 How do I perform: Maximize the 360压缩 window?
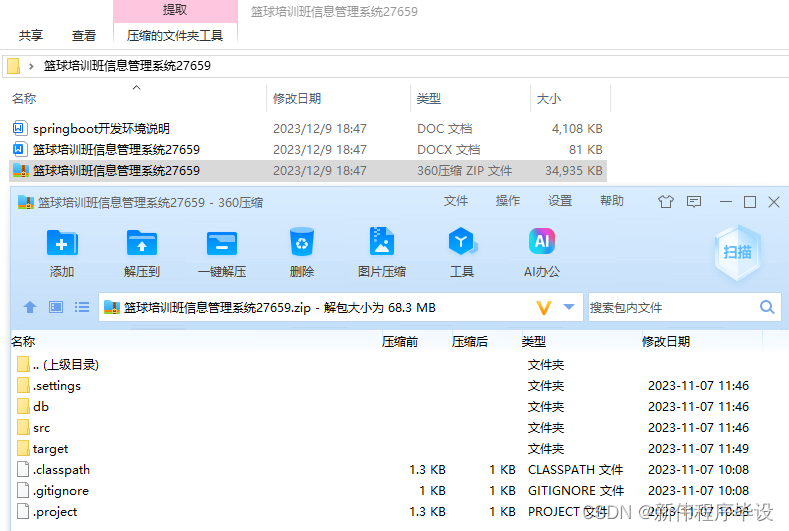pyautogui.click(x=750, y=202)
